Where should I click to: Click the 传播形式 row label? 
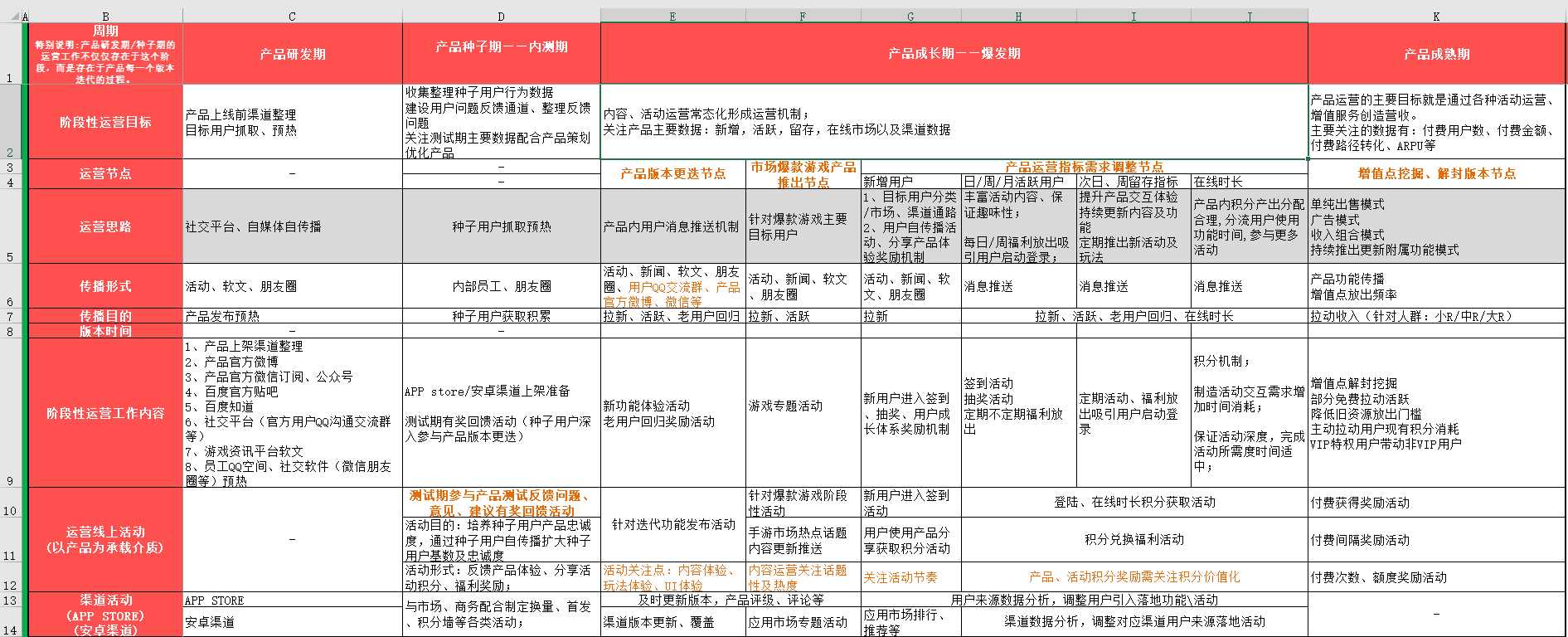point(105,286)
